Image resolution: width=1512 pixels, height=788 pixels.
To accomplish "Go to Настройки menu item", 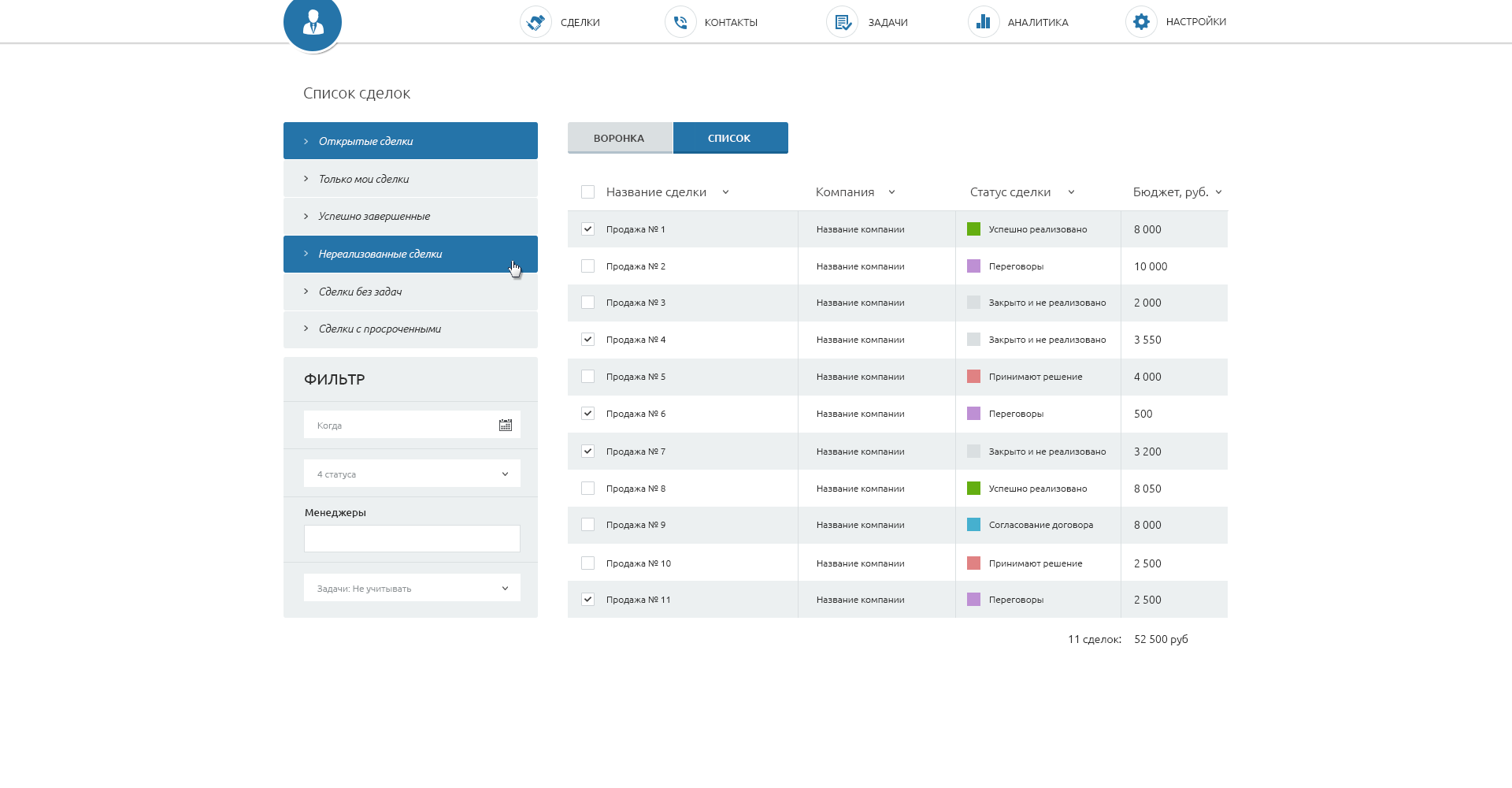I will (1196, 22).
